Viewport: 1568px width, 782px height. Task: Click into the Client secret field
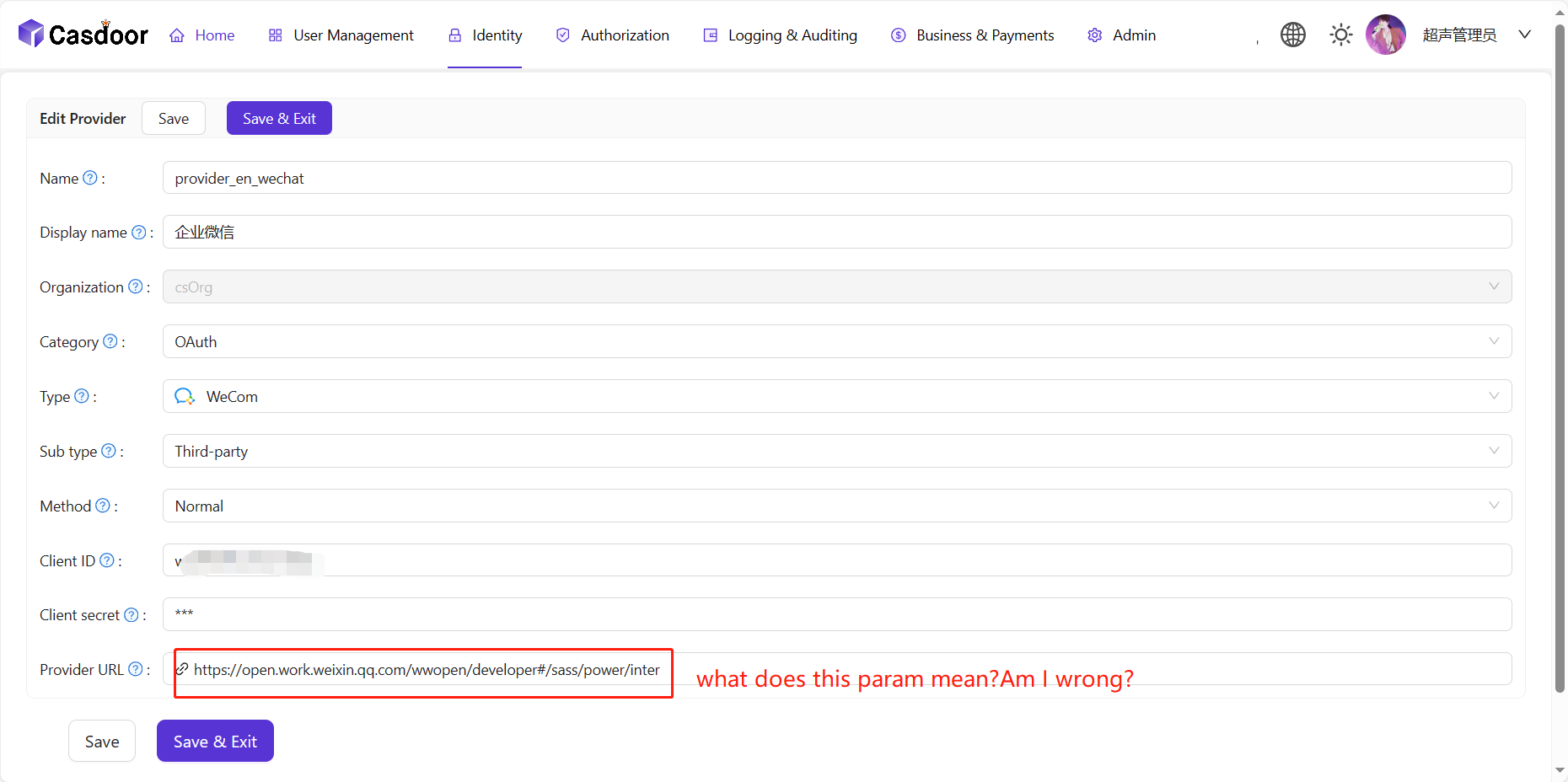tap(837, 614)
